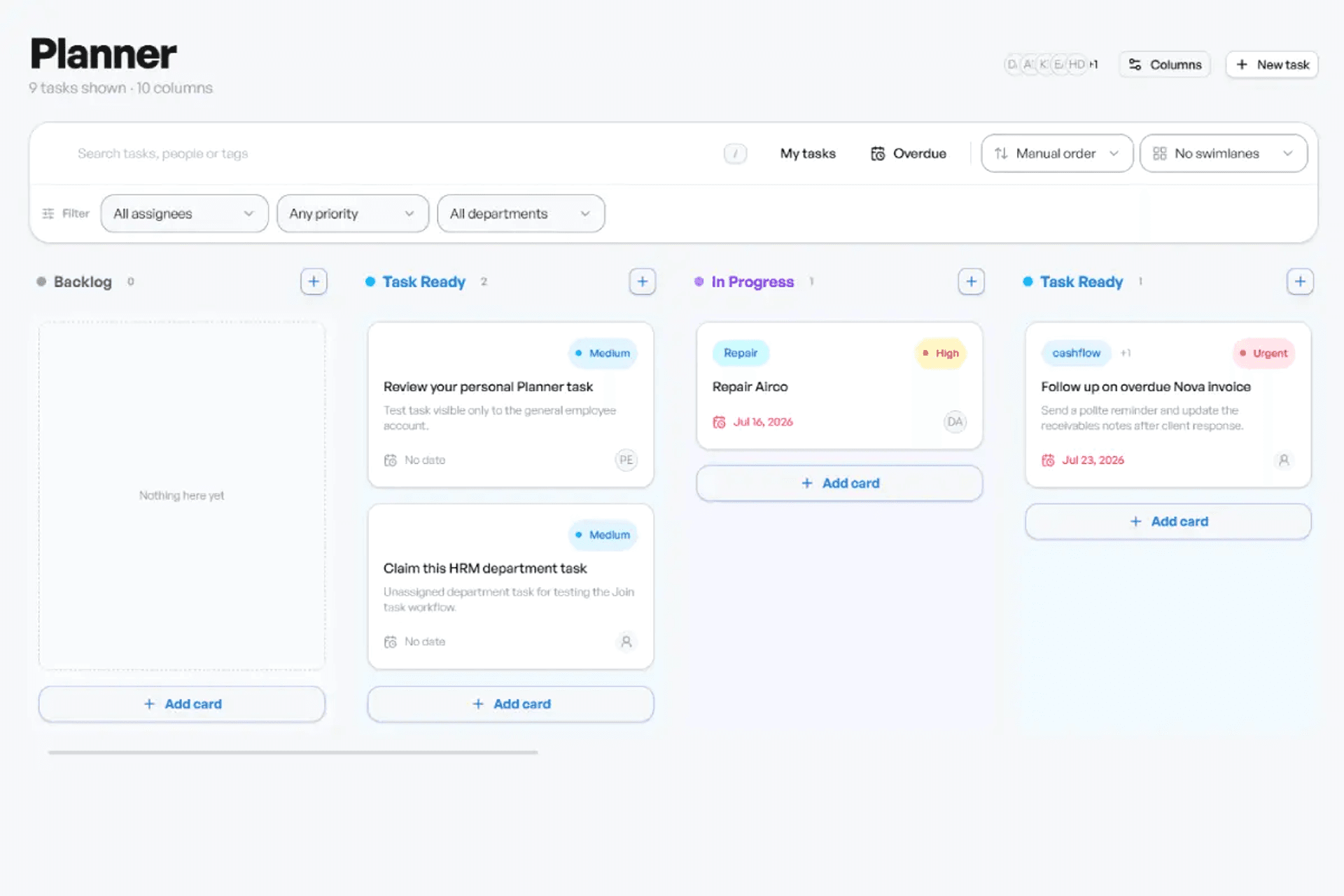
Task: Open the Manual order sort dropdown
Action: (1057, 153)
